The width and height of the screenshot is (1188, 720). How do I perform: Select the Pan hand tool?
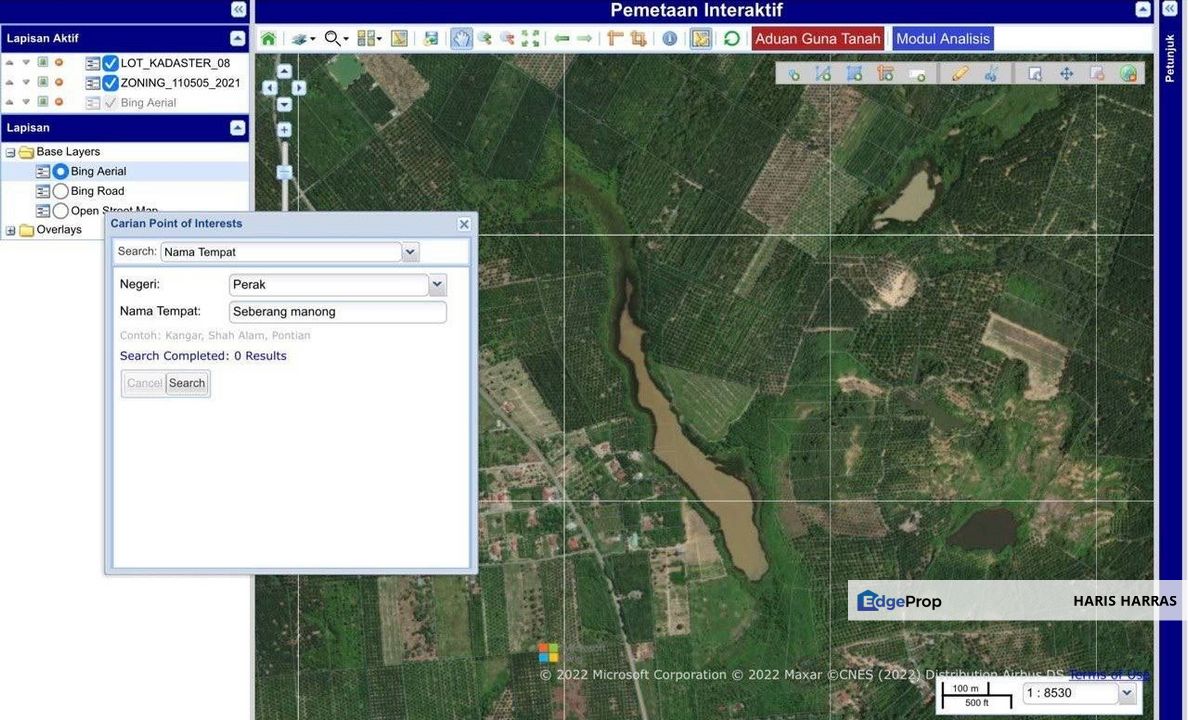461,39
